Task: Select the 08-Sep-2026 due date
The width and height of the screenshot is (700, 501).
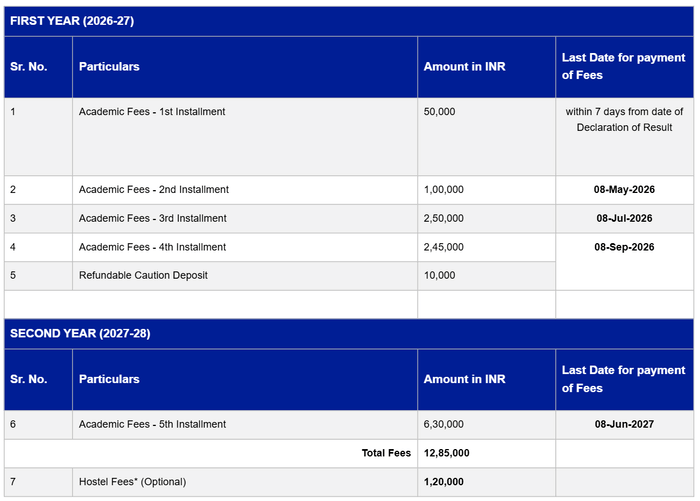Action: [x=624, y=247]
